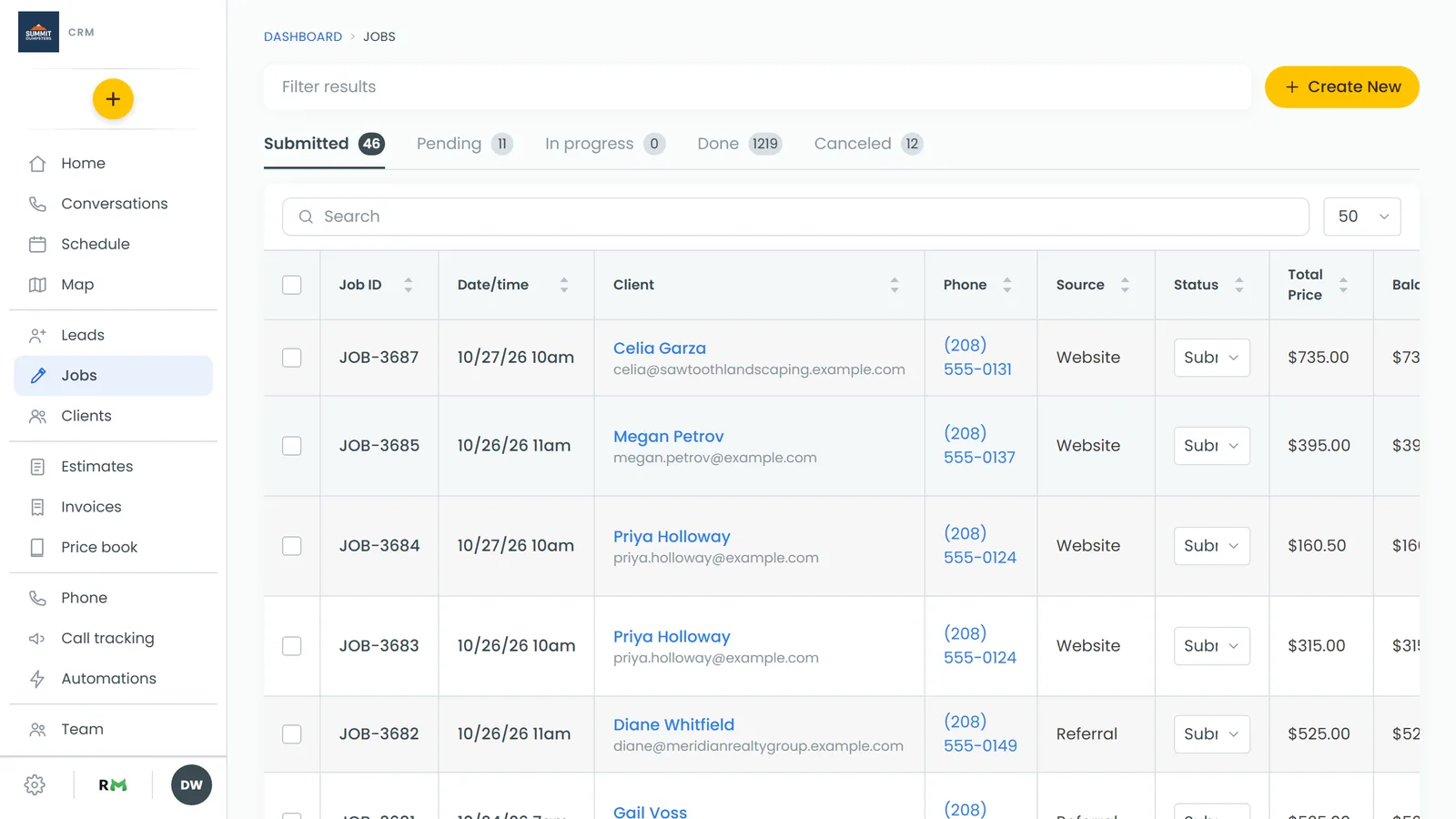Image resolution: width=1456 pixels, height=819 pixels.
Task: Click into the Filter results field
Action: pos(757,87)
